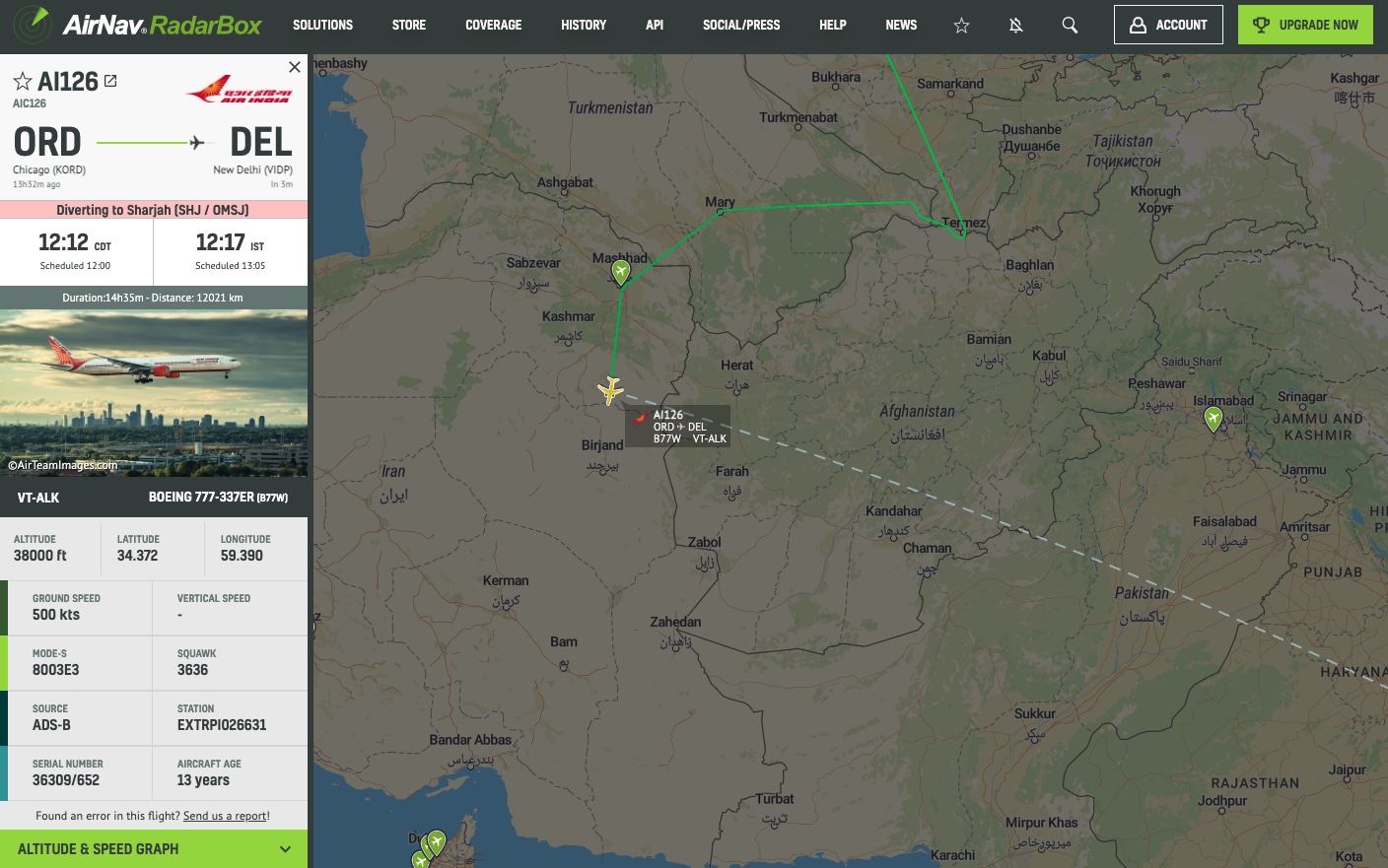Select the Mashhad airport marker

point(621,272)
